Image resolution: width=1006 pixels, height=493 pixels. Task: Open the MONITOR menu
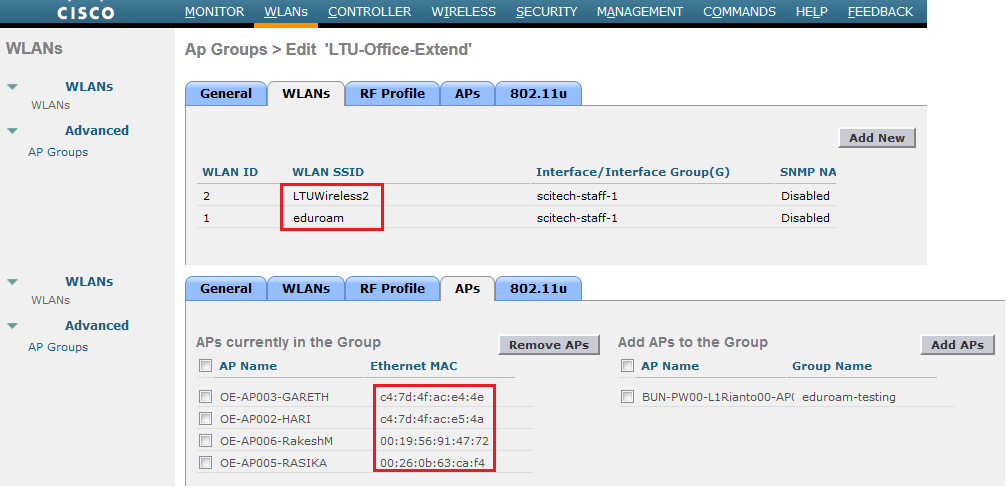click(214, 12)
